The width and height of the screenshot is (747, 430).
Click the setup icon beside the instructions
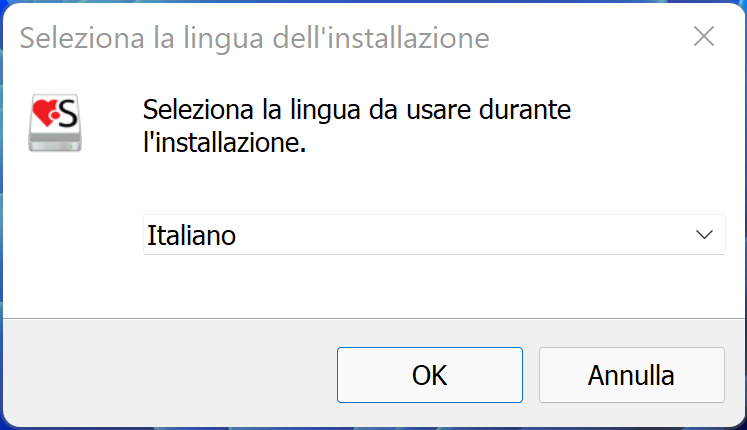click(55, 124)
